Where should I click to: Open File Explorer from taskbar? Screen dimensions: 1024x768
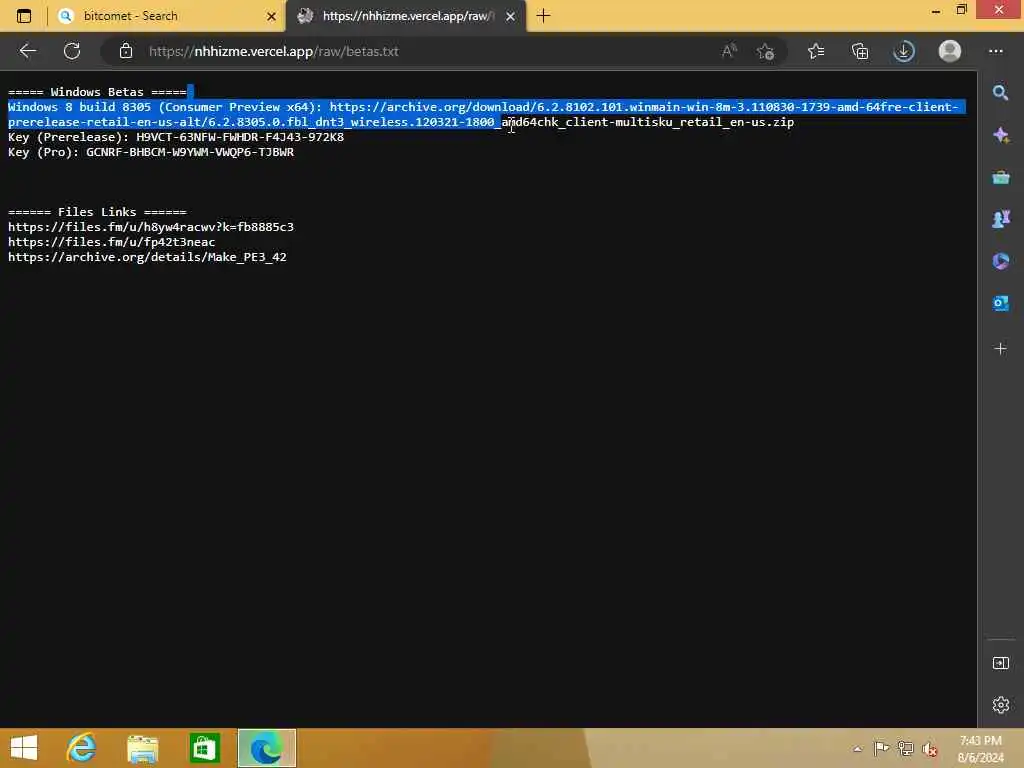click(x=142, y=748)
